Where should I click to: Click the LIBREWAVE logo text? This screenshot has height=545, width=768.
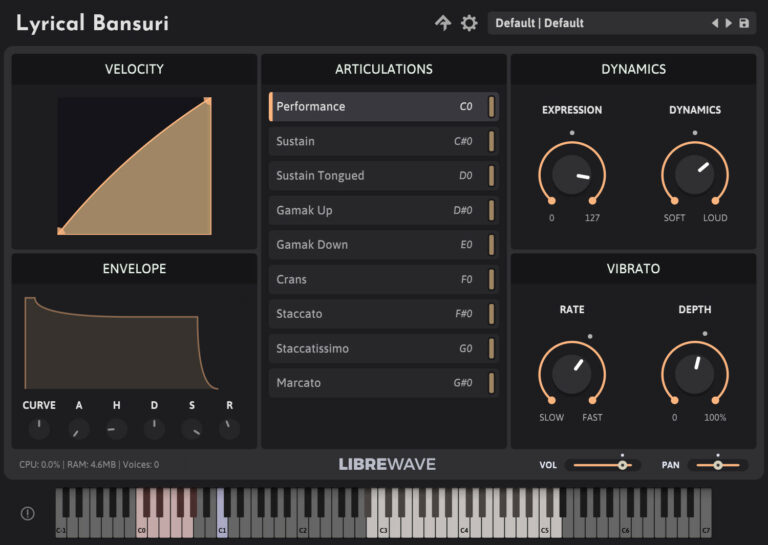click(387, 464)
